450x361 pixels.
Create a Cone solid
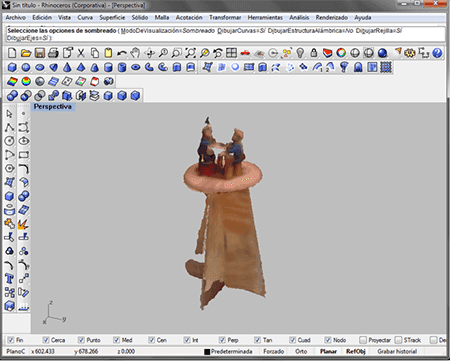pyautogui.click(x=67, y=67)
